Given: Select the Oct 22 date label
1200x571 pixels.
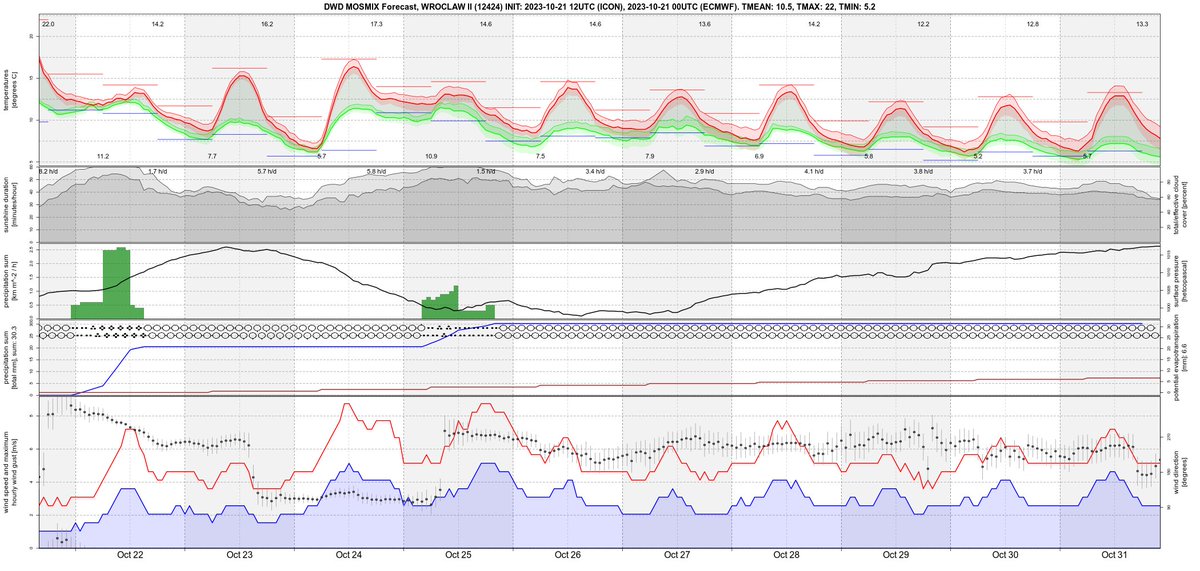Looking at the screenshot, I should click(130, 555).
